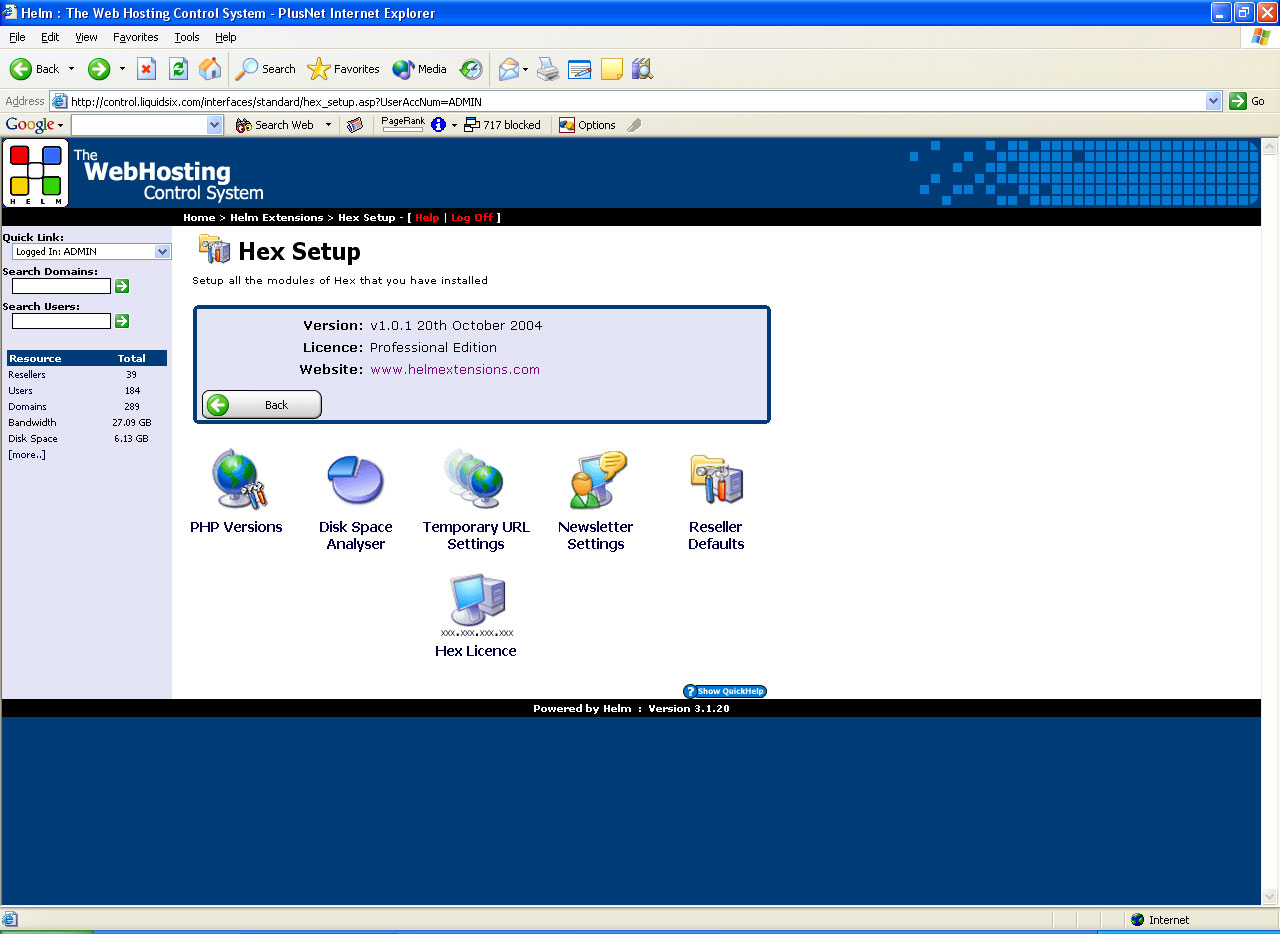The width and height of the screenshot is (1280, 934).
Task: Click the Print toolbar icon
Action: [548, 69]
